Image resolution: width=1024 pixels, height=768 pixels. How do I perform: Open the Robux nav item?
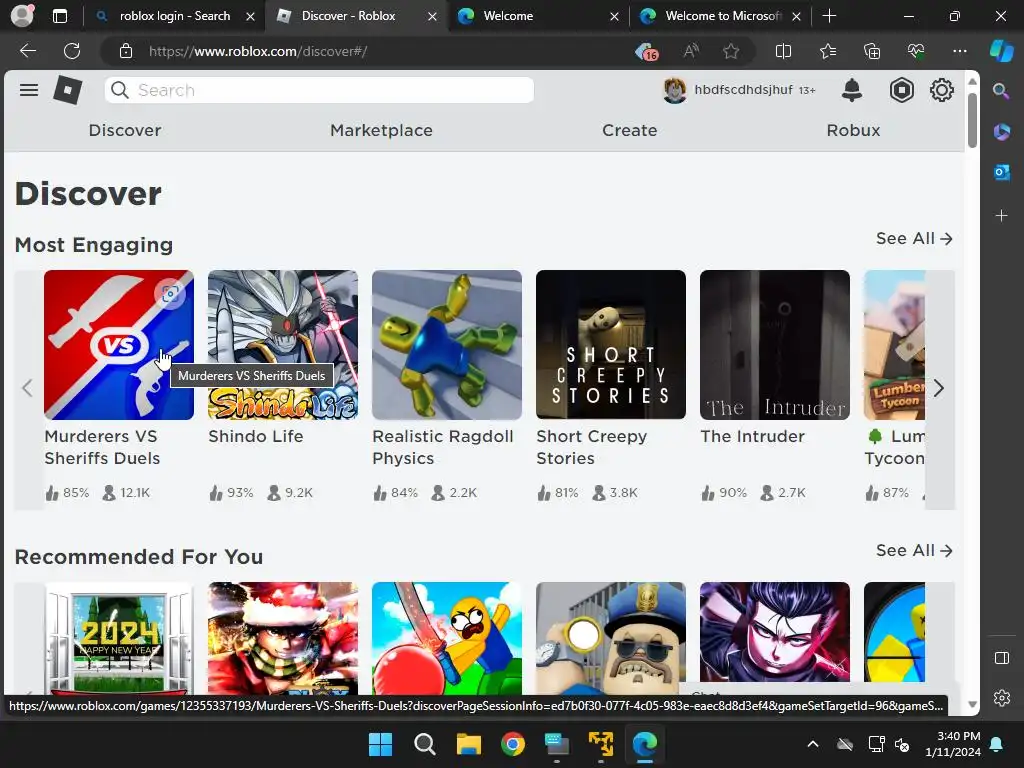pos(853,130)
